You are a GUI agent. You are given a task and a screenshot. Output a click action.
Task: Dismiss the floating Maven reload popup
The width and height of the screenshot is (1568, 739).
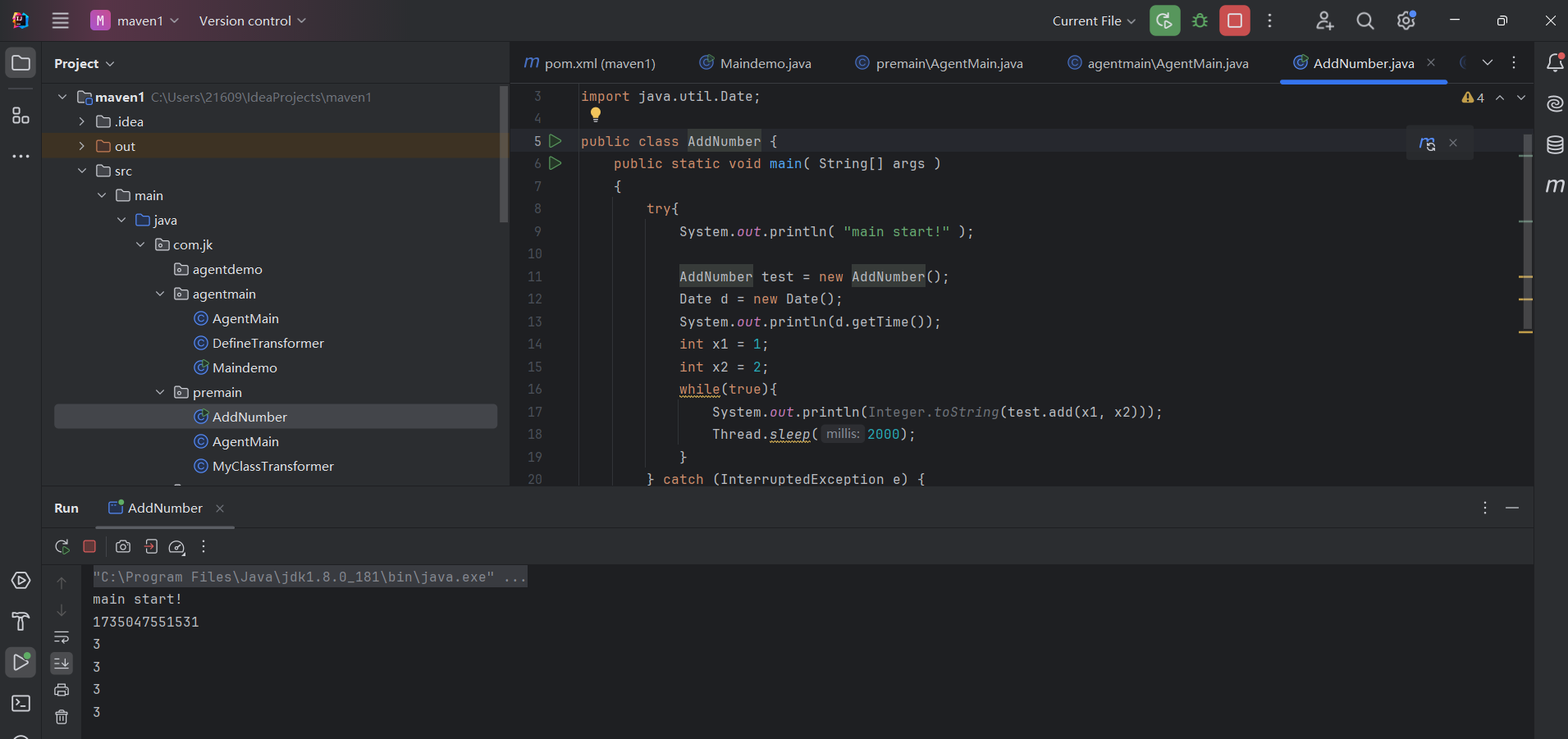1453,143
